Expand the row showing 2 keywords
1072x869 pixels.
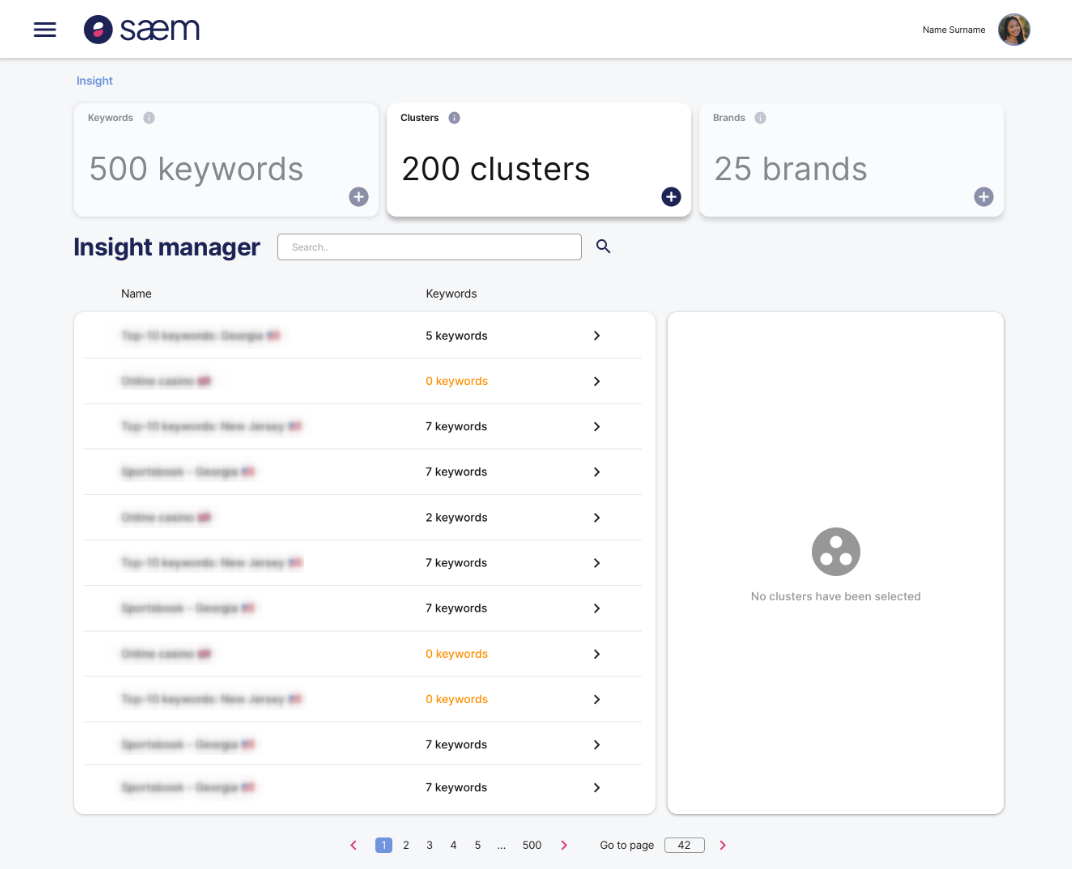596,518
